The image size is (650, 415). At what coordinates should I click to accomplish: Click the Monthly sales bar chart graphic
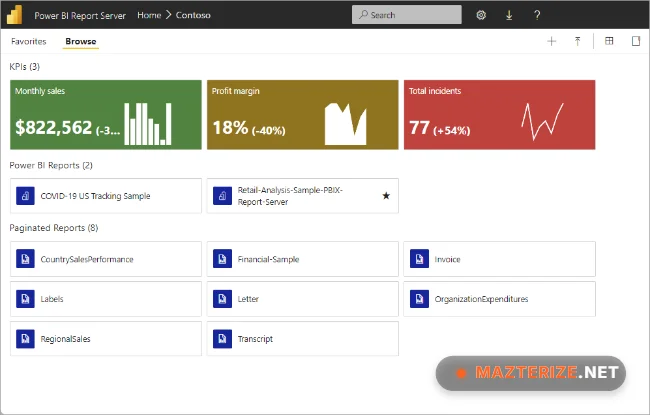148,124
